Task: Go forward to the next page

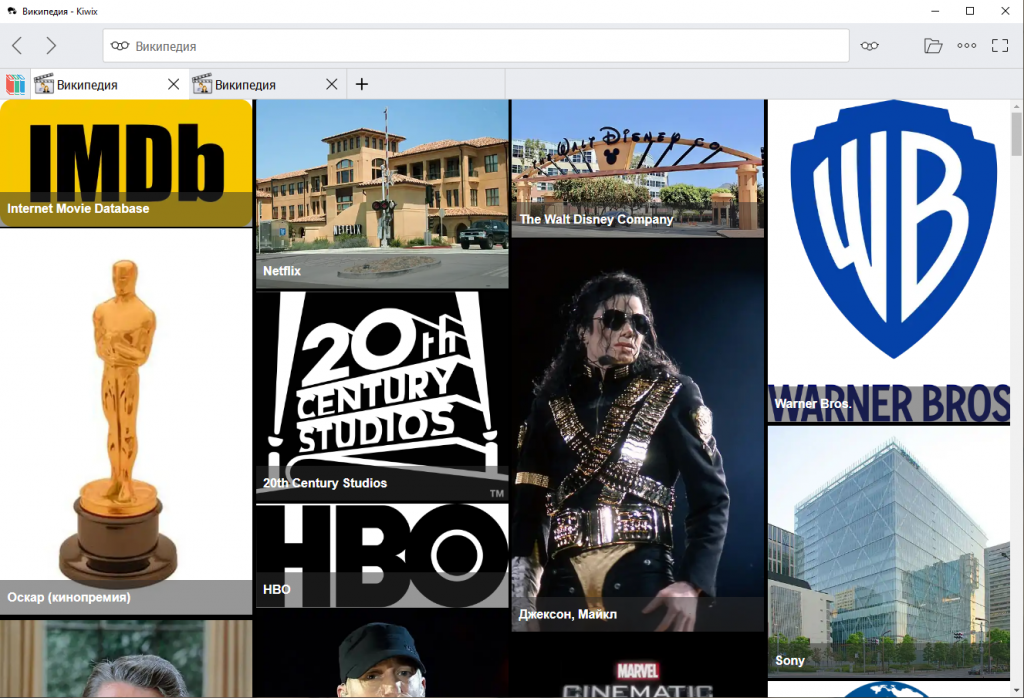Action: (51, 45)
